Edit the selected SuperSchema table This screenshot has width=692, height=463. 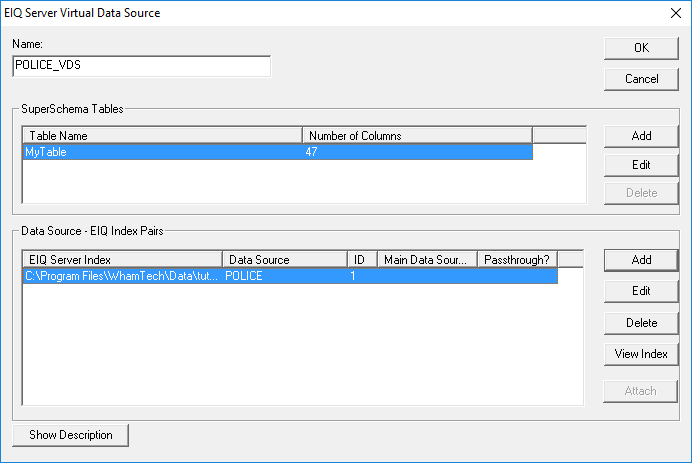click(641, 165)
